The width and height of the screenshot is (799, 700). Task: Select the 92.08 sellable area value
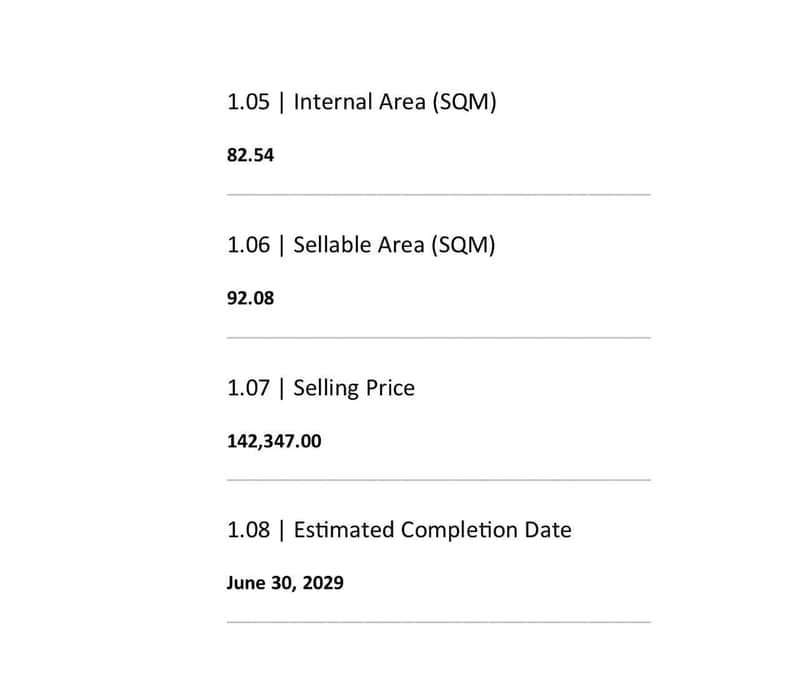click(x=250, y=298)
